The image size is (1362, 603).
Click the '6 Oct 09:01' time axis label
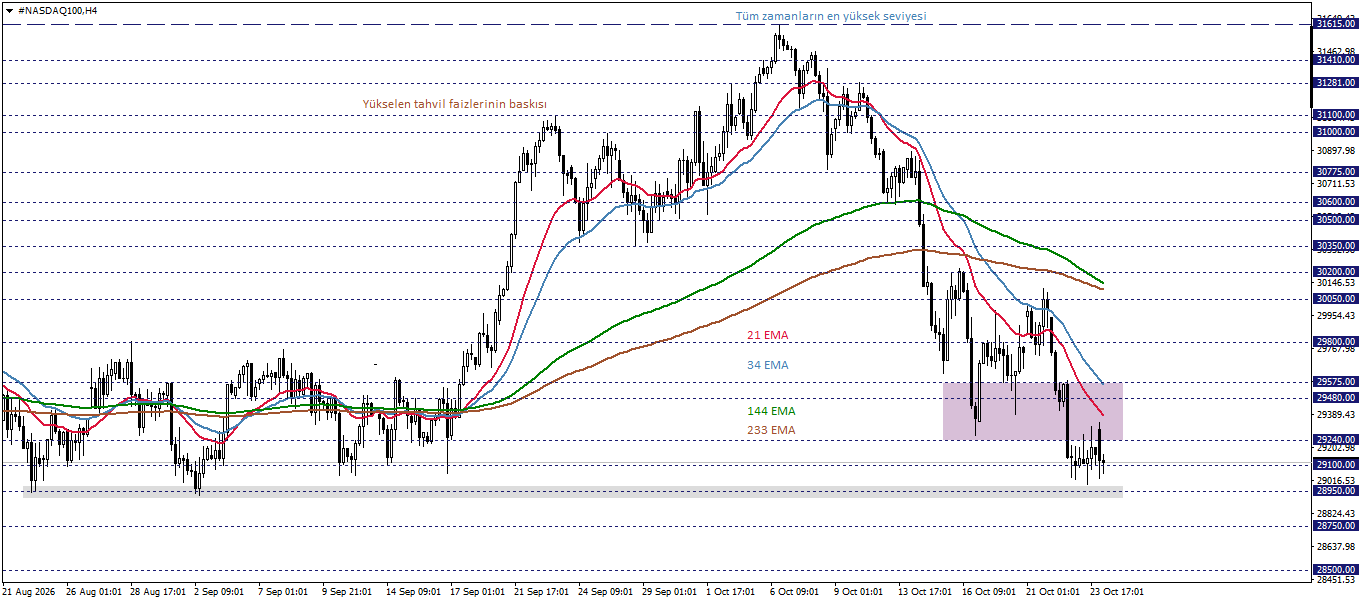(x=795, y=592)
